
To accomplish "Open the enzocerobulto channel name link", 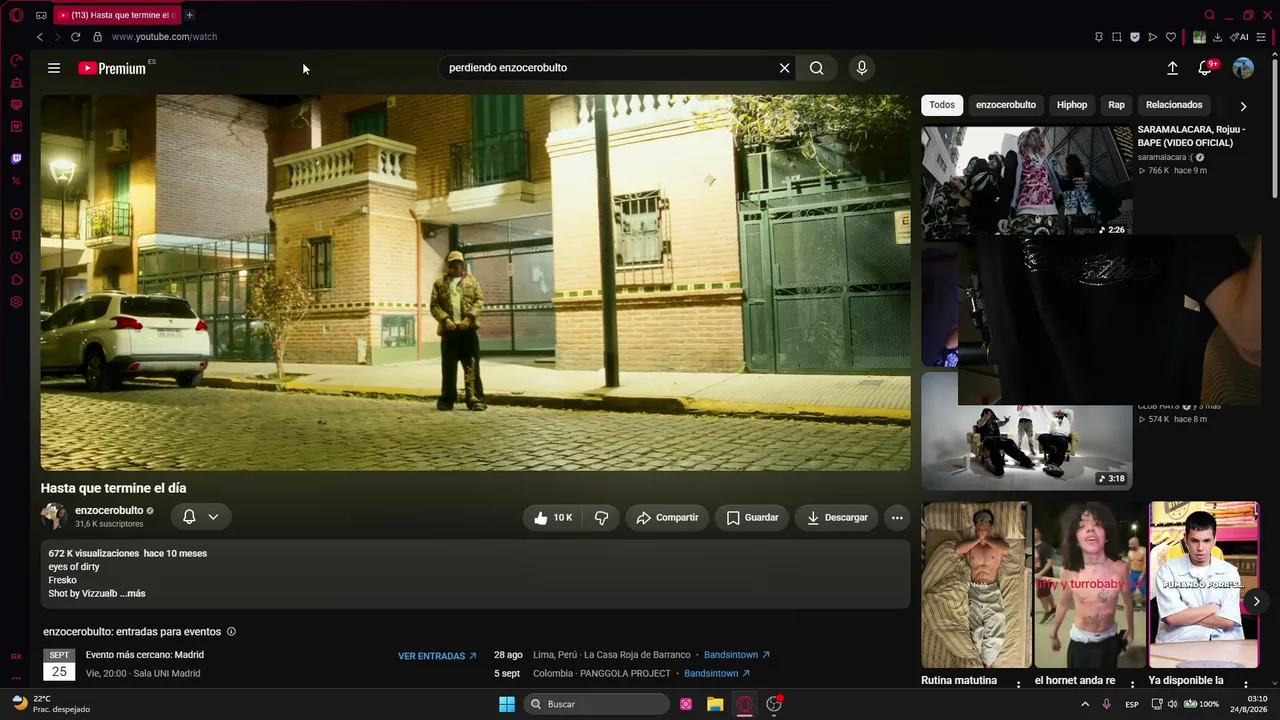I will pyautogui.click(x=109, y=511).
